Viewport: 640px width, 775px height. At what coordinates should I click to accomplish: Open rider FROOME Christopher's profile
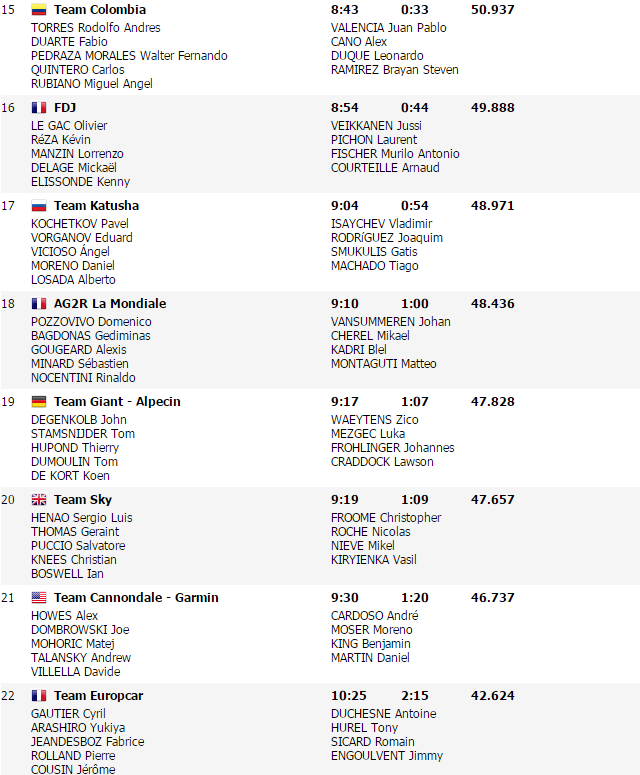pos(385,518)
